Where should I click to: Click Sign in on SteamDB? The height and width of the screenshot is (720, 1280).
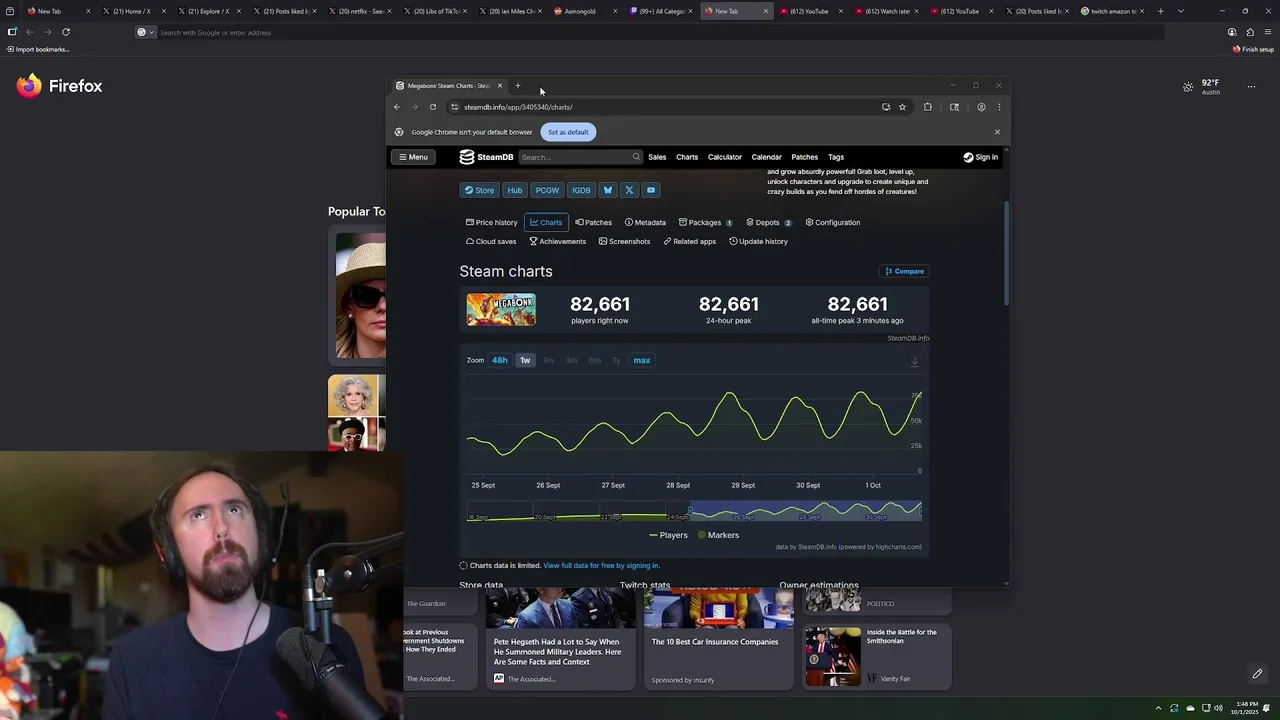[980, 157]
